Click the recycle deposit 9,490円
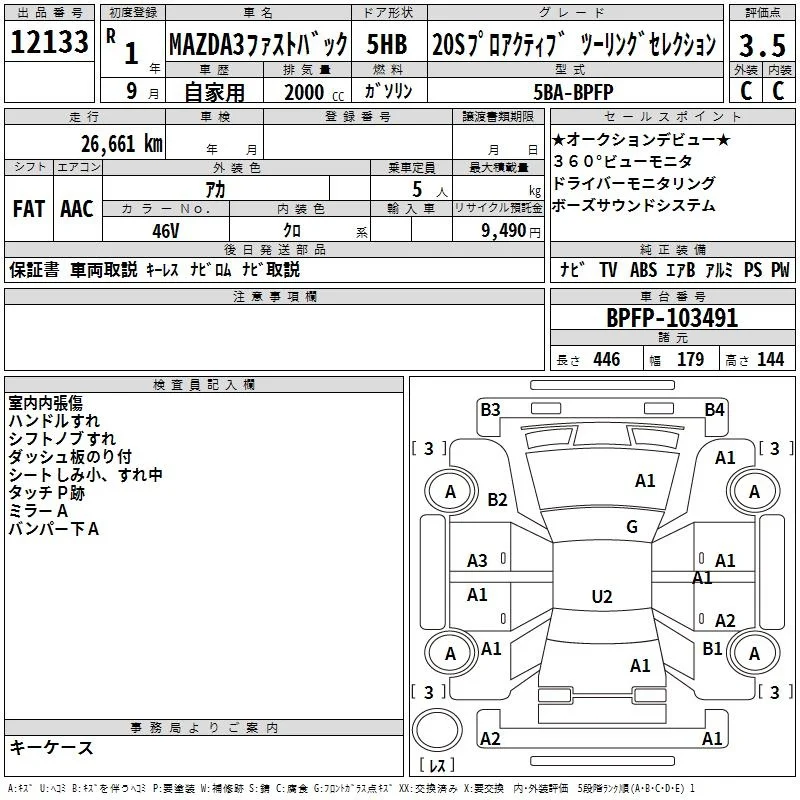The image size is (800, 800). (x=511, y=231)
